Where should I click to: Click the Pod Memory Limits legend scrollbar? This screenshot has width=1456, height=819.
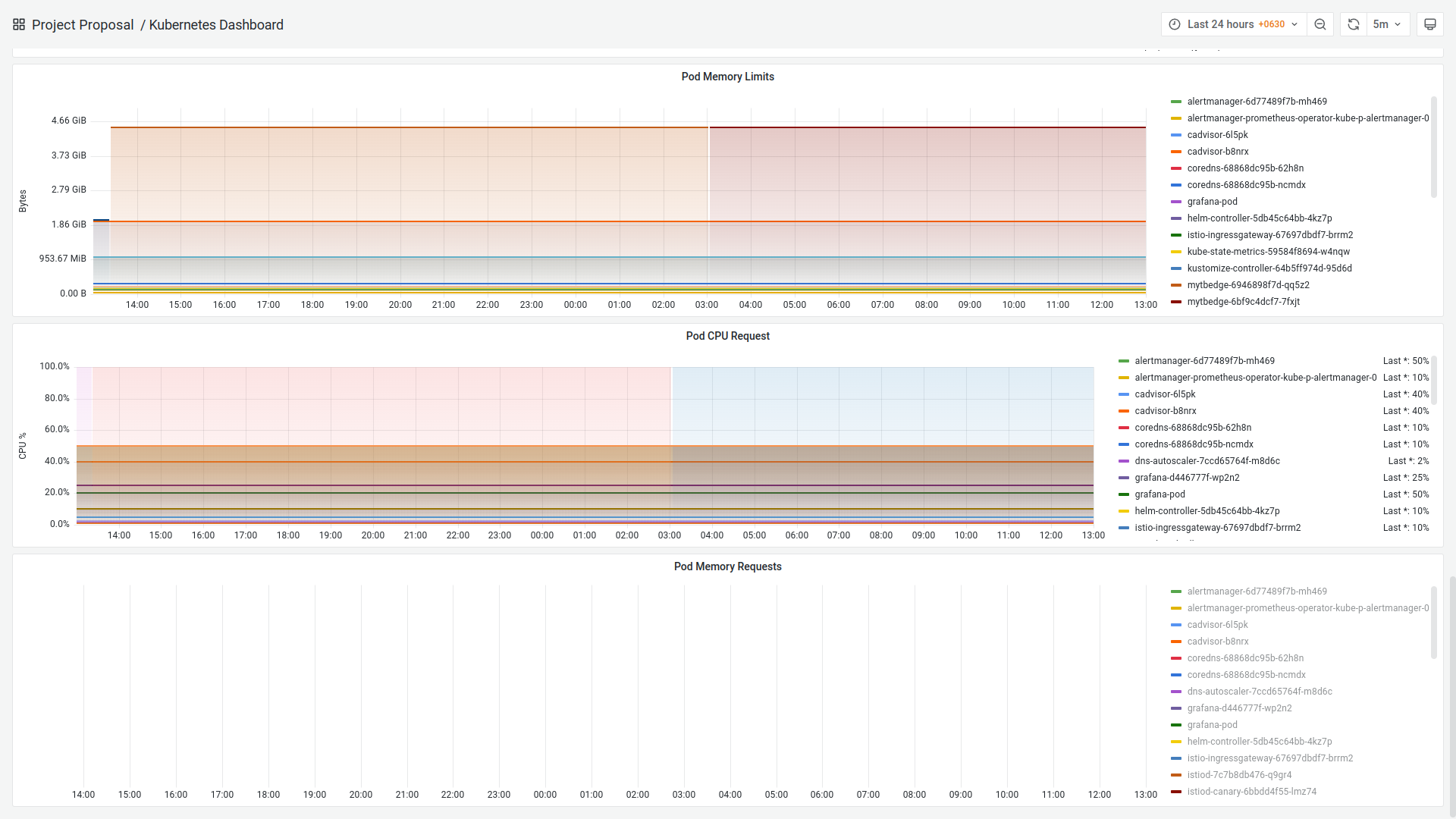(x=1433, y=148)
